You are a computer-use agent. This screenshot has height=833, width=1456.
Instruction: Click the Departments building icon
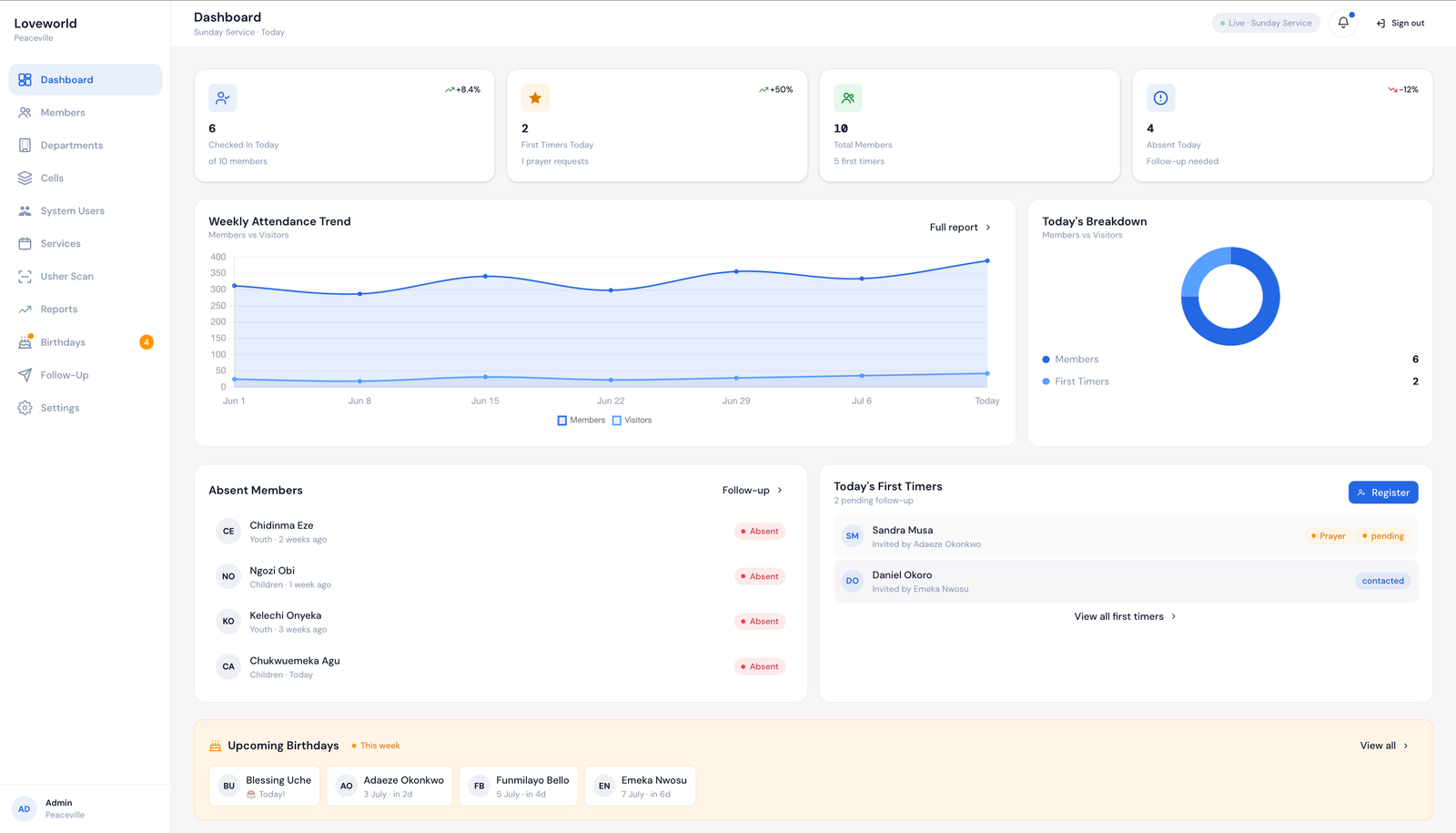tap(25, 146)
